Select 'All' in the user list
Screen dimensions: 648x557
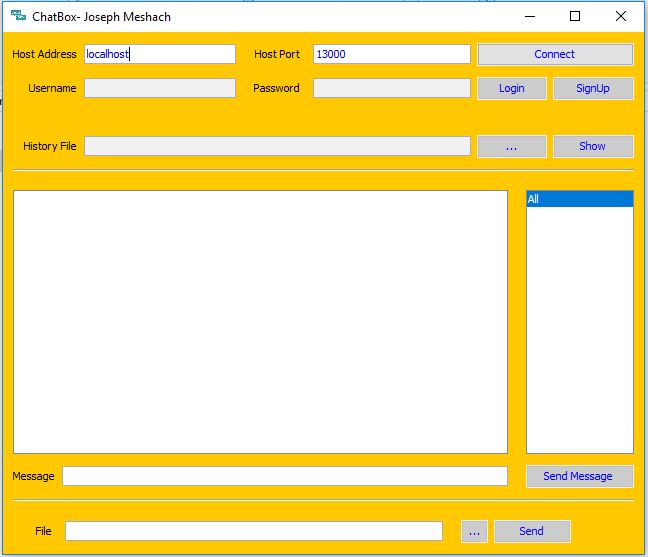coord(579,199)
